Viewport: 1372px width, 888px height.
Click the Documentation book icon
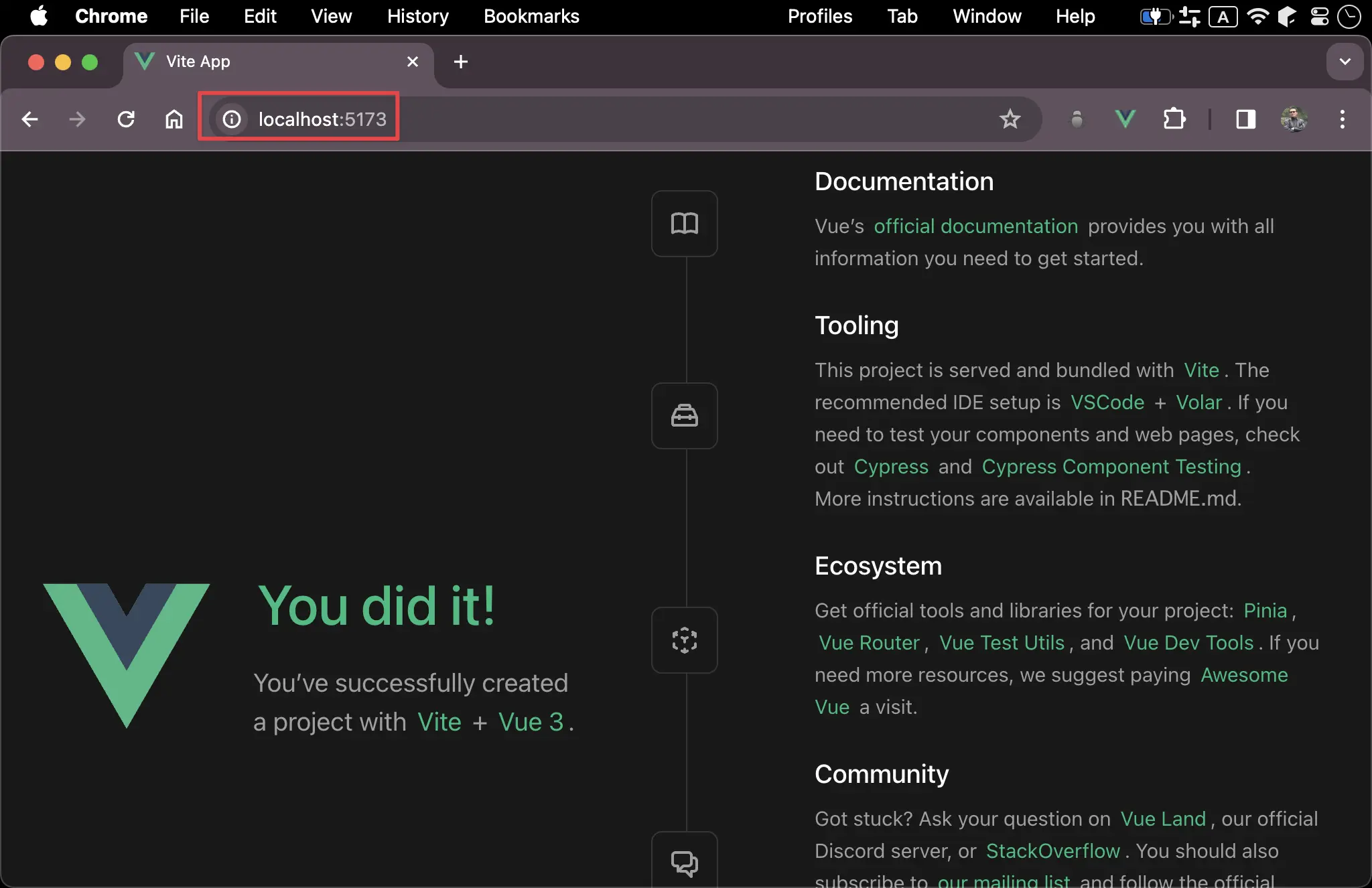(x=685, y=224)
